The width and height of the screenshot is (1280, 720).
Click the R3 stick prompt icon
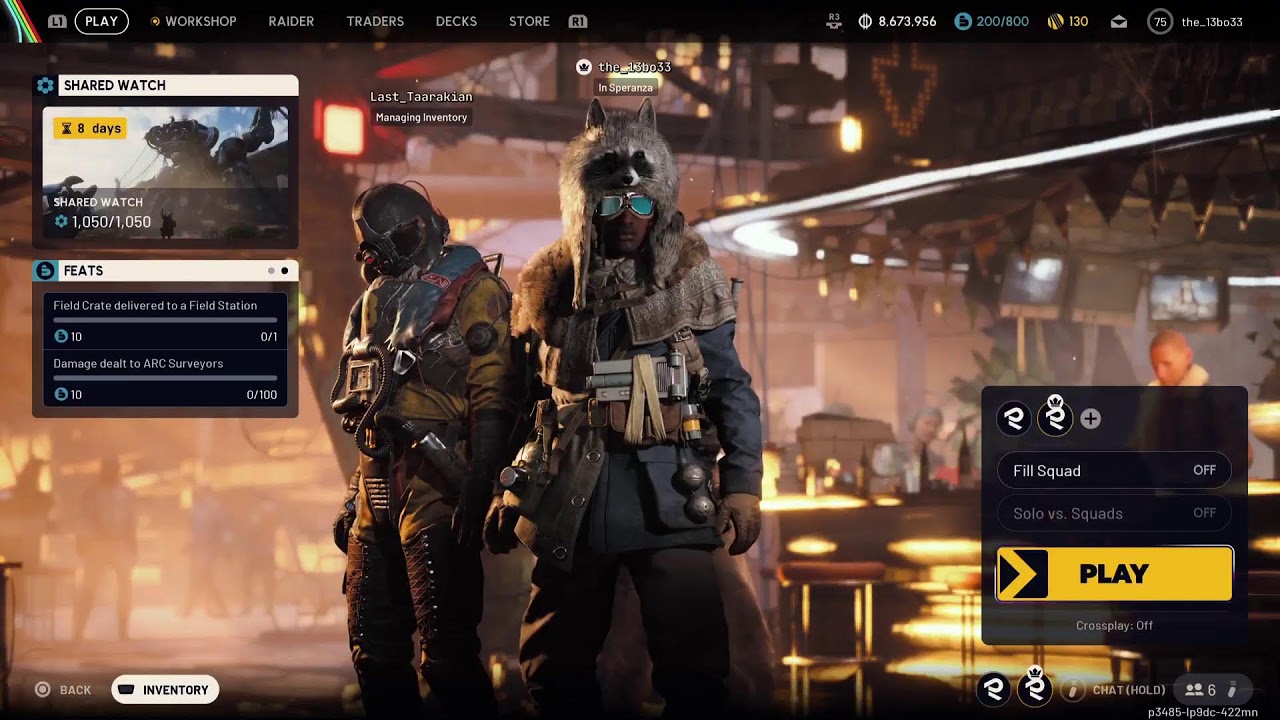click(835, 20)
